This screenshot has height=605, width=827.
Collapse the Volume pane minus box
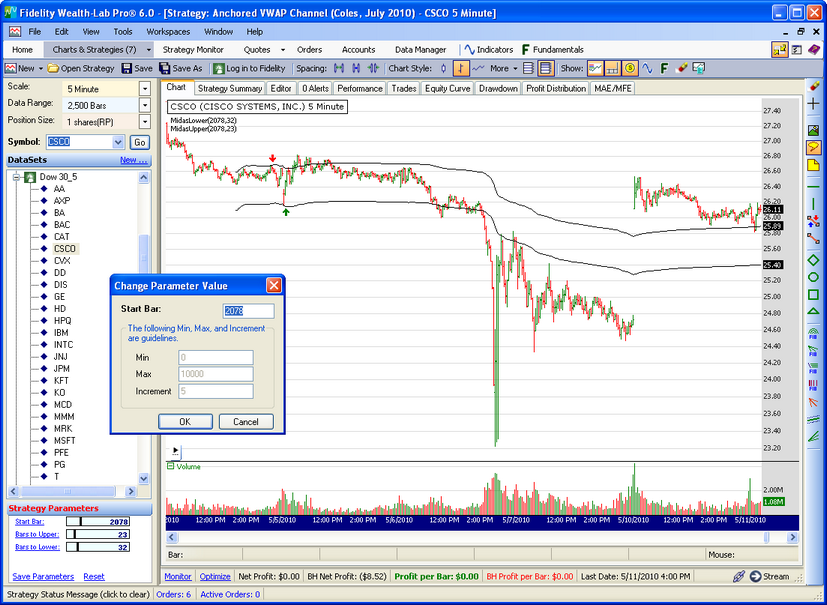[170, 466]
